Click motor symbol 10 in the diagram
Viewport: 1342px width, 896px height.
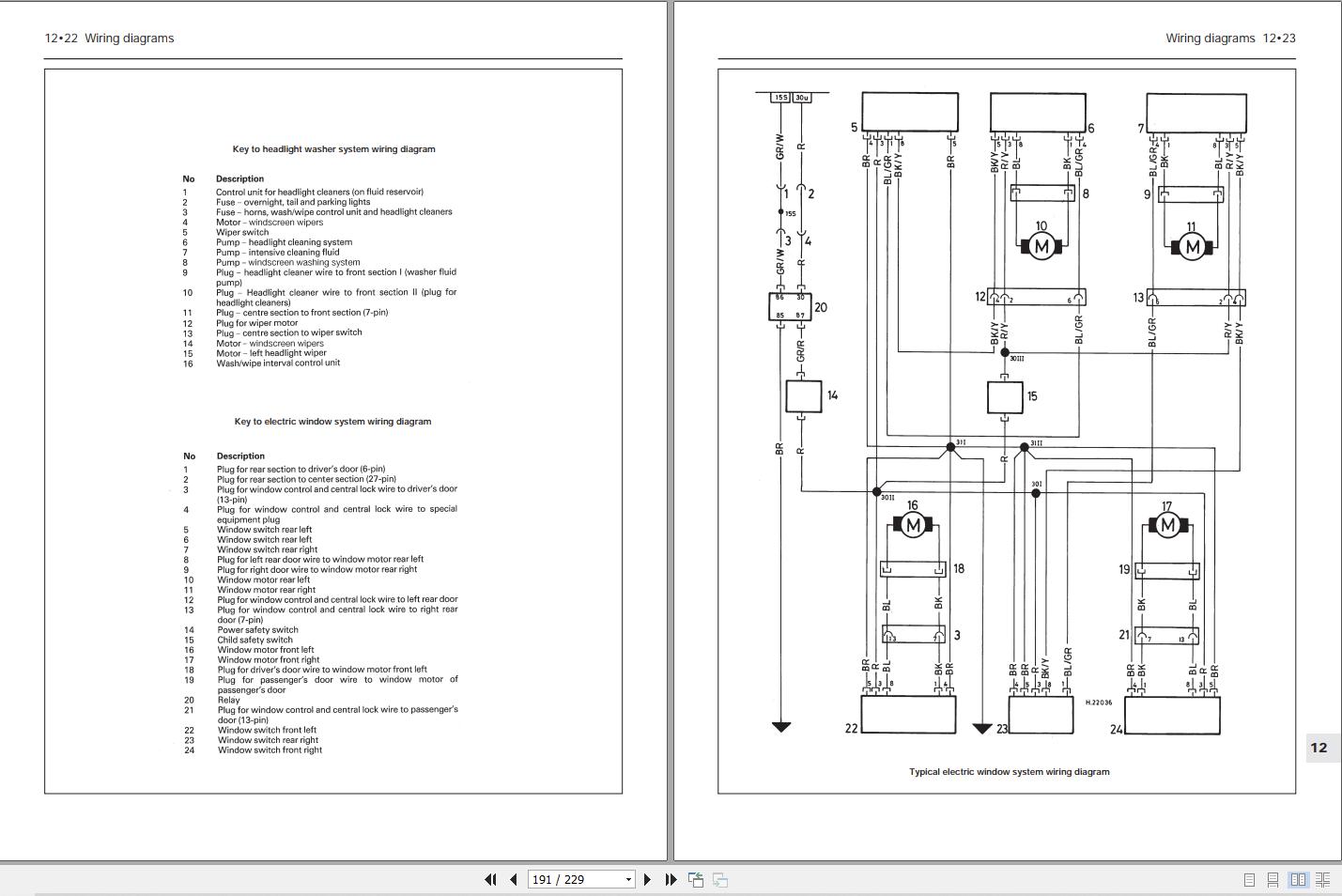(1041, 247)
